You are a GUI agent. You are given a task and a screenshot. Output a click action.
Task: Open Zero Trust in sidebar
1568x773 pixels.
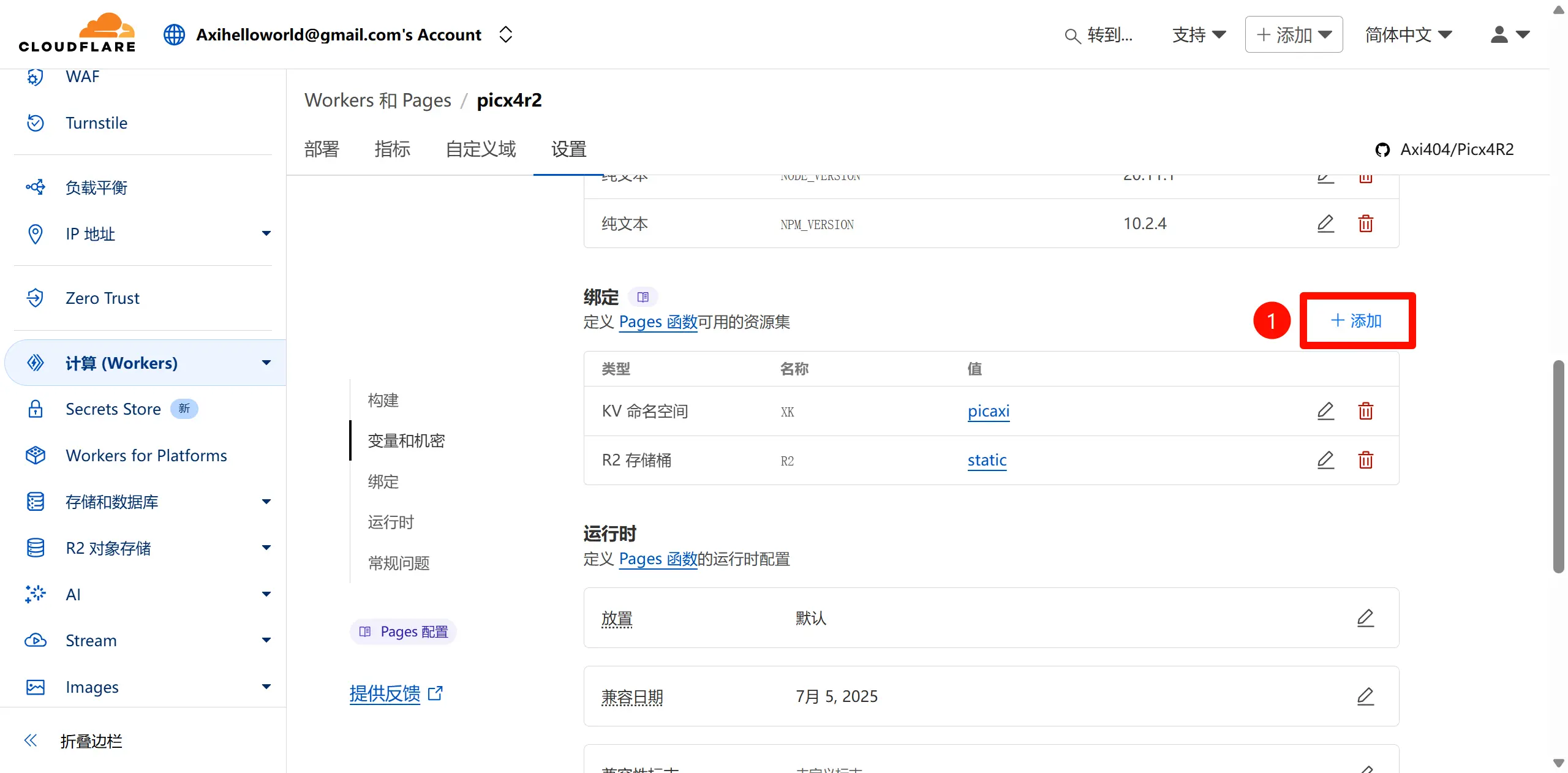click(102, 298)
